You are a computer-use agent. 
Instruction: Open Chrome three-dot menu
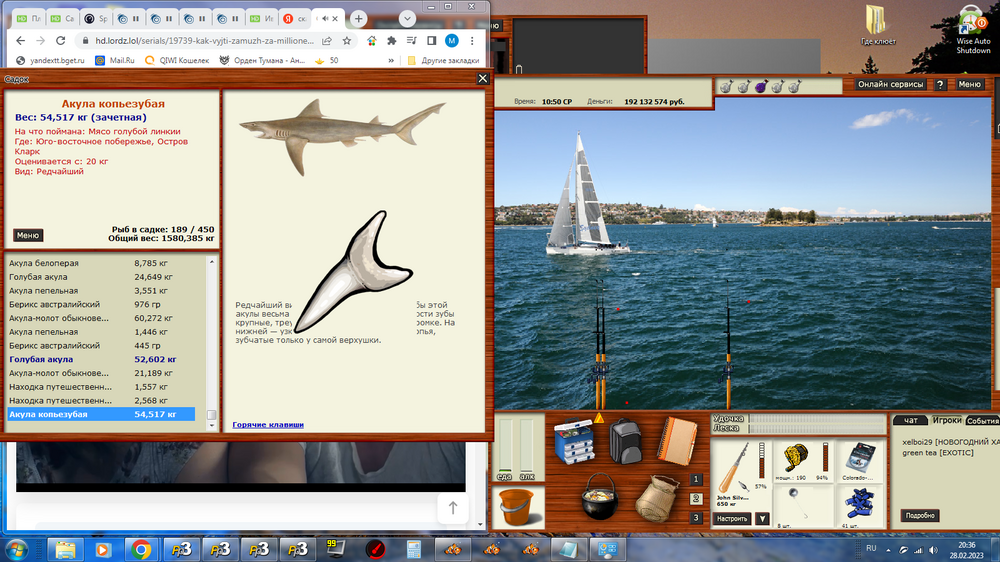tap(472, 40)
